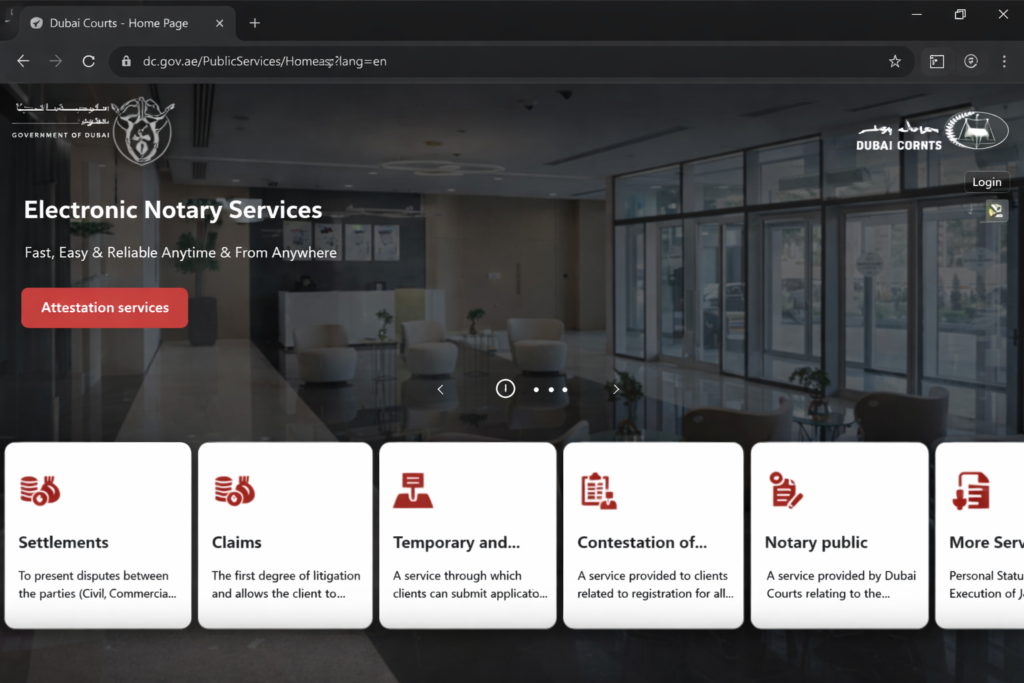
Task: Click the Contestation of... clipboard icon
Action: tap(599, 490)
